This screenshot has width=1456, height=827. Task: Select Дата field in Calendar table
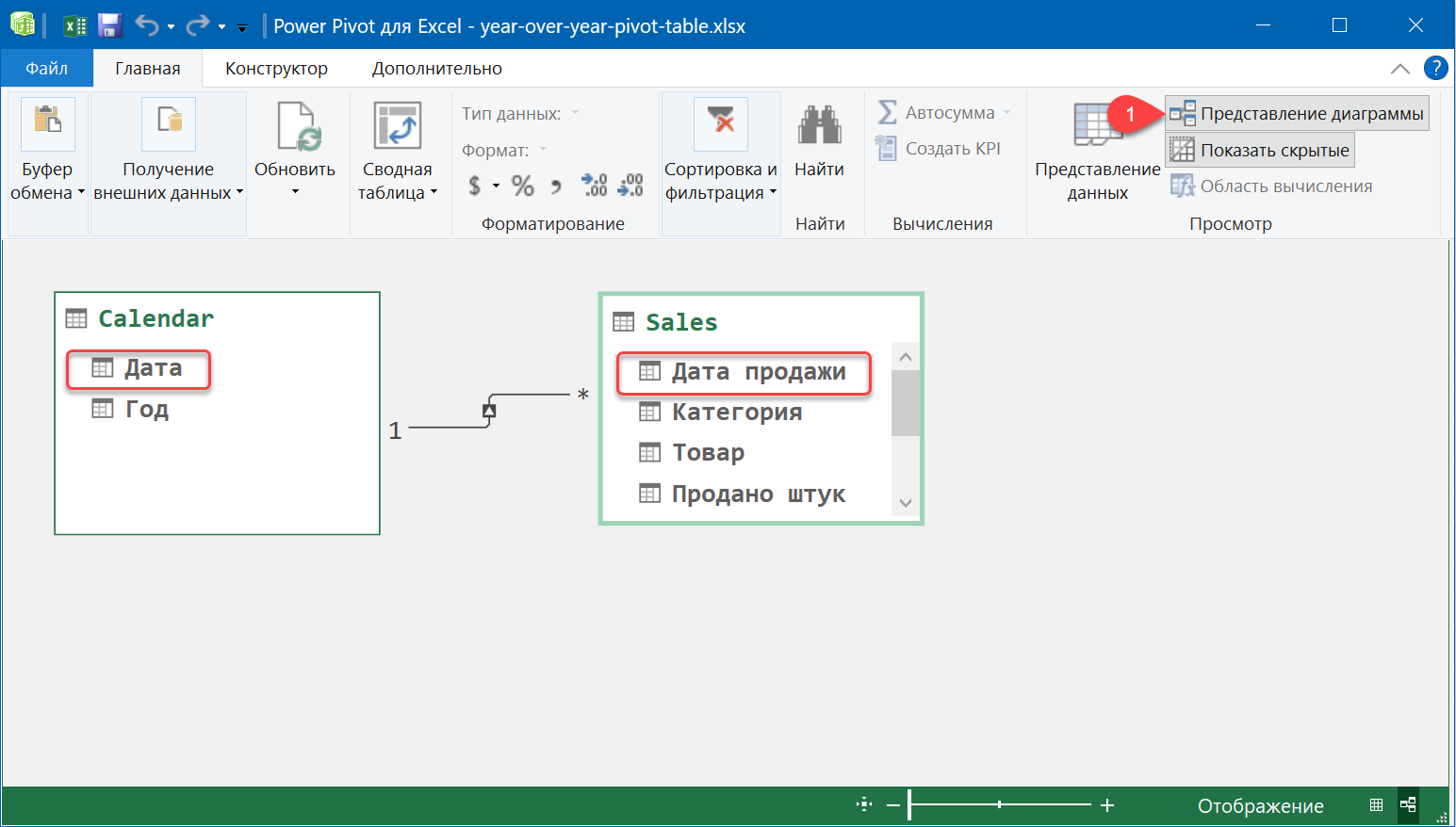pos(139,368)
